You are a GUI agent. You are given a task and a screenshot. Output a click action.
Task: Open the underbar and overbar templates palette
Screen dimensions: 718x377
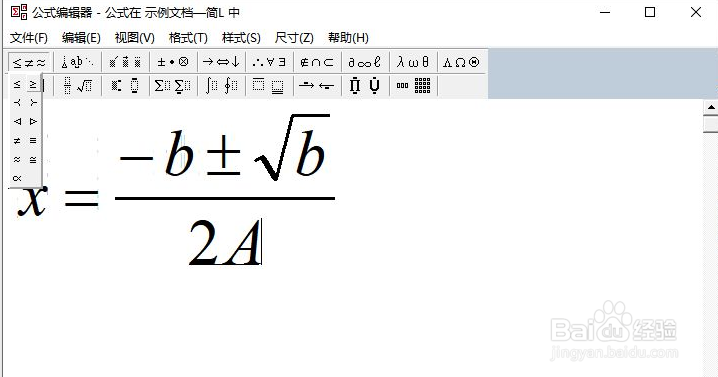(269, 86)
